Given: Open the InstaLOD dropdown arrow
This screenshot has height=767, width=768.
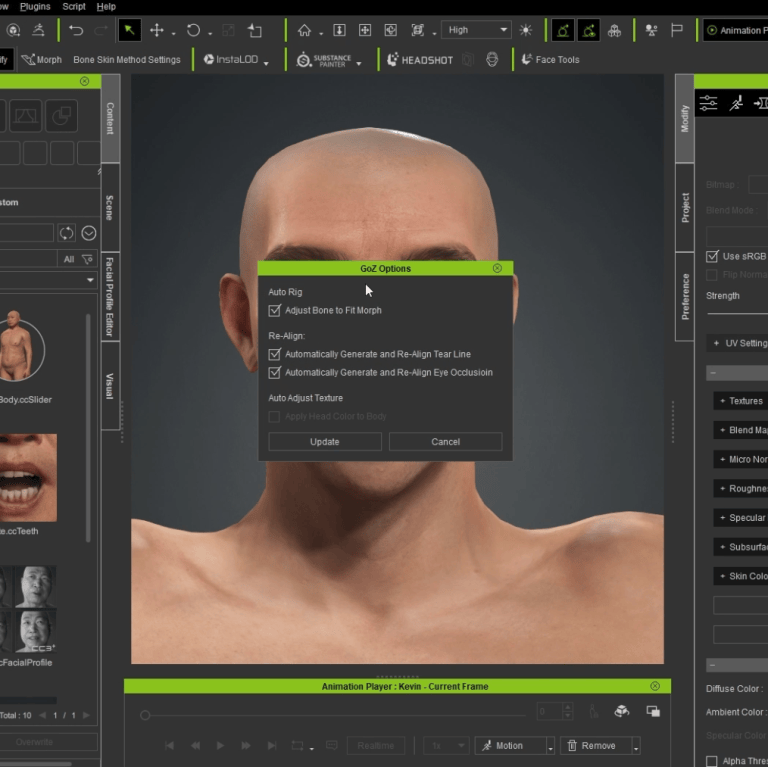Looking at the screenshot, I should [x=266, y=63].
